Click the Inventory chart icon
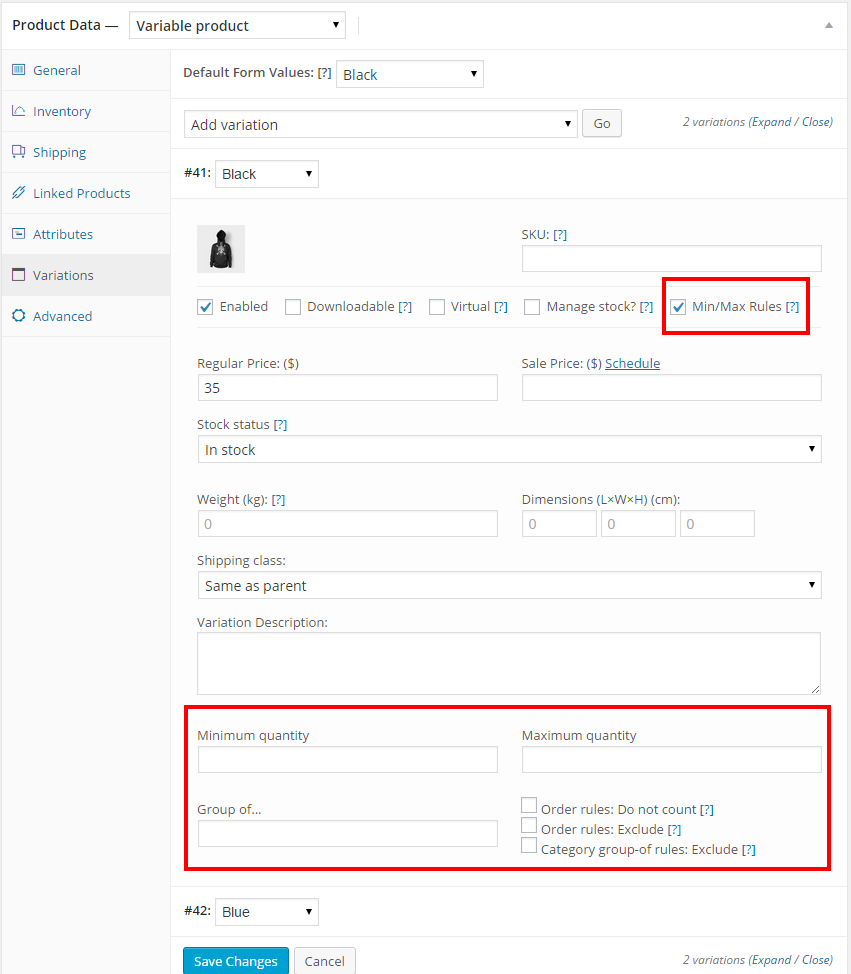The image size is (851, 974). pyautogui.click(x=19, y=111)
